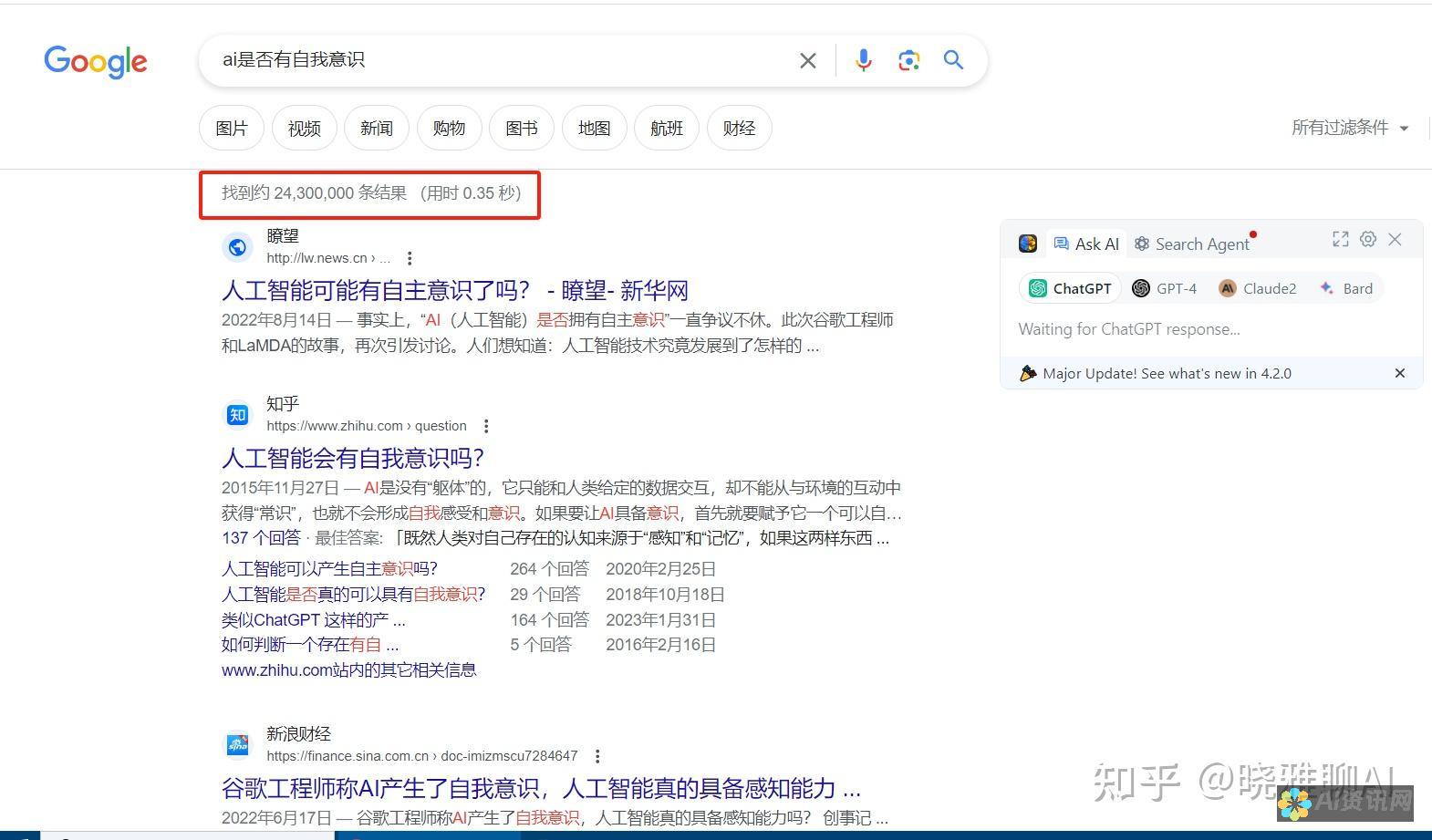This screenshot has height=840, width=1432.
Task: Select the Bard model option
Action: coord(1346,288)
